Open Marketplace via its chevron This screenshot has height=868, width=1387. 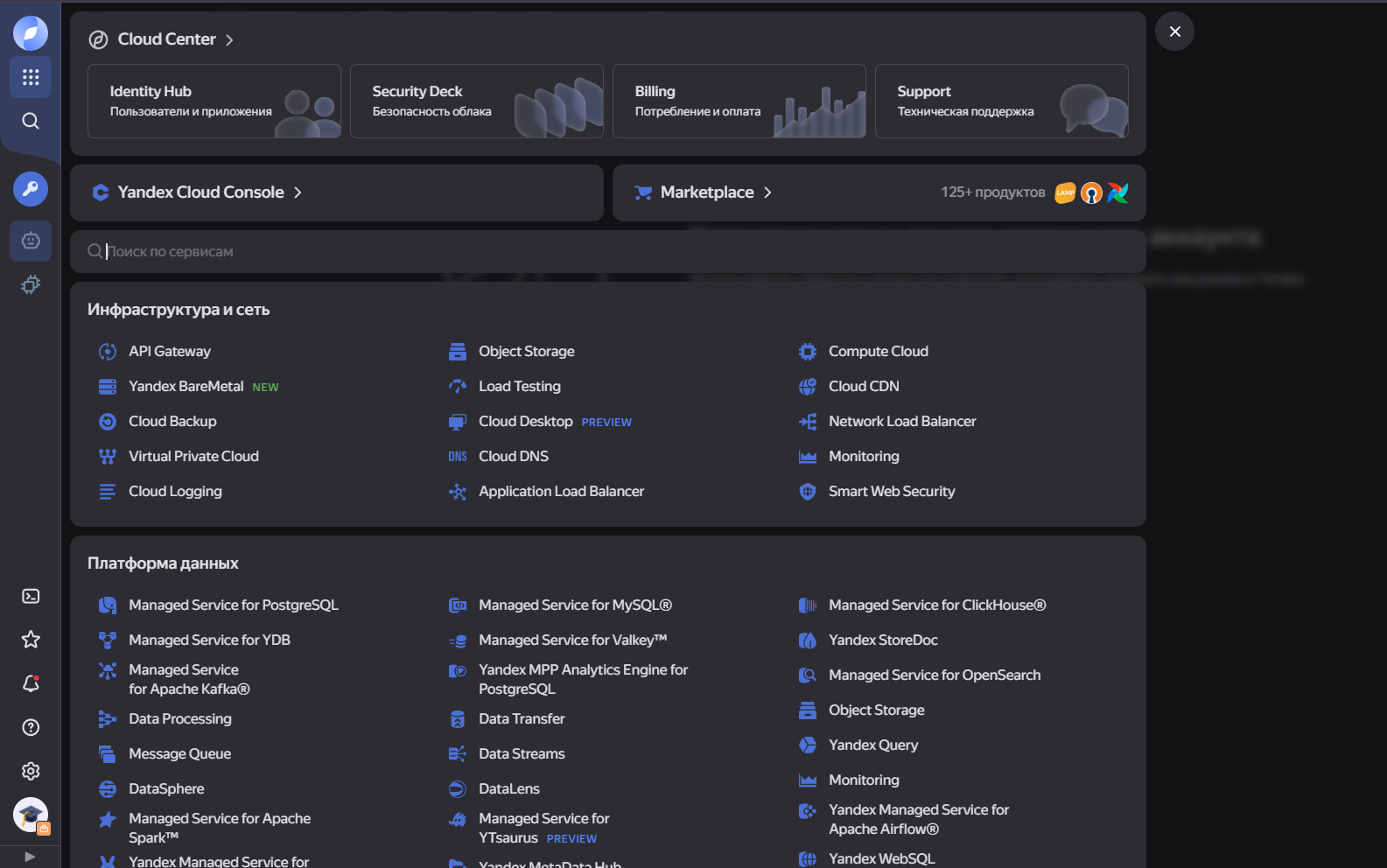click(767, 192)
